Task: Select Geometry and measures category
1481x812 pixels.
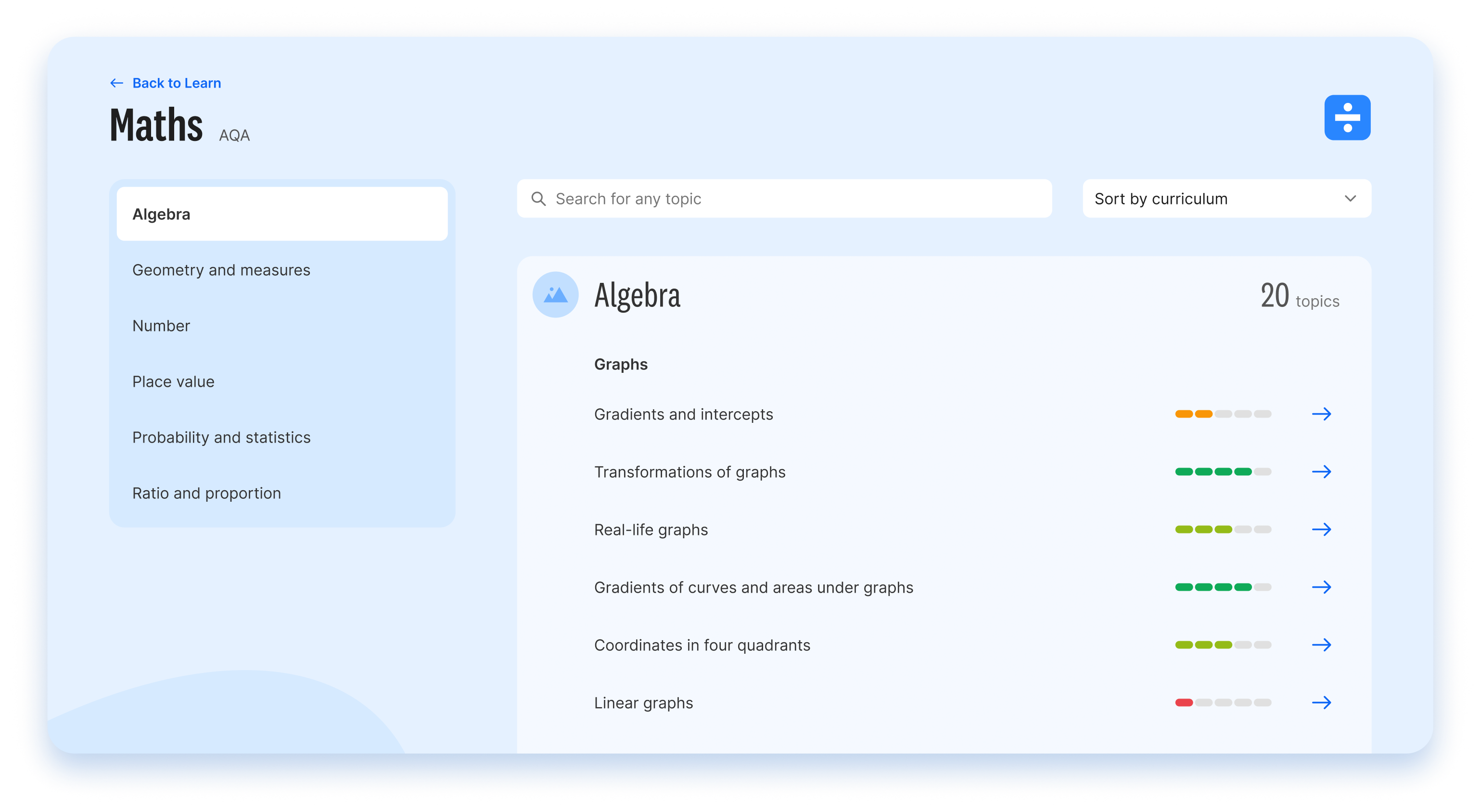Action: 221,270
